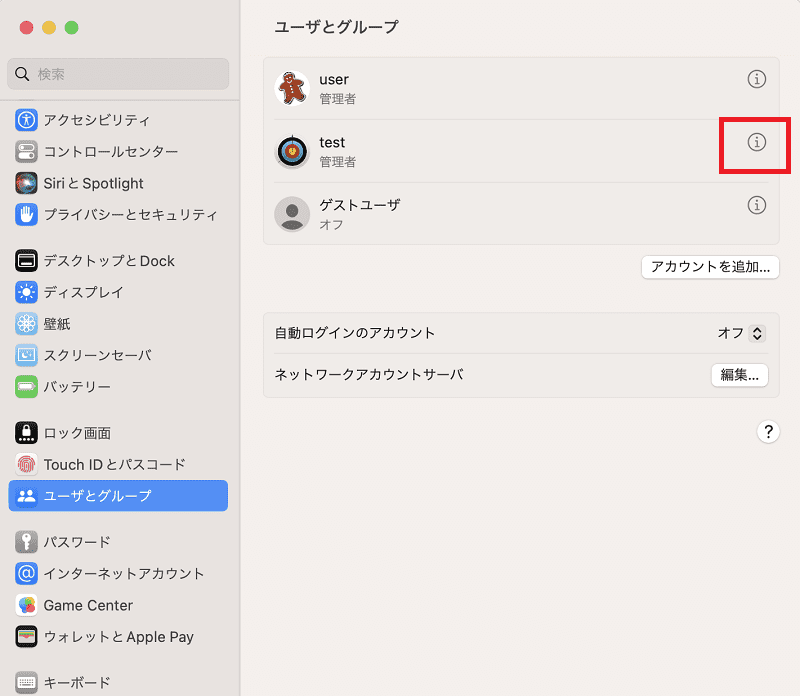This screenshot has height=696, width=800.
Task: Click the user account name text
Action: (x=334, y=80)
